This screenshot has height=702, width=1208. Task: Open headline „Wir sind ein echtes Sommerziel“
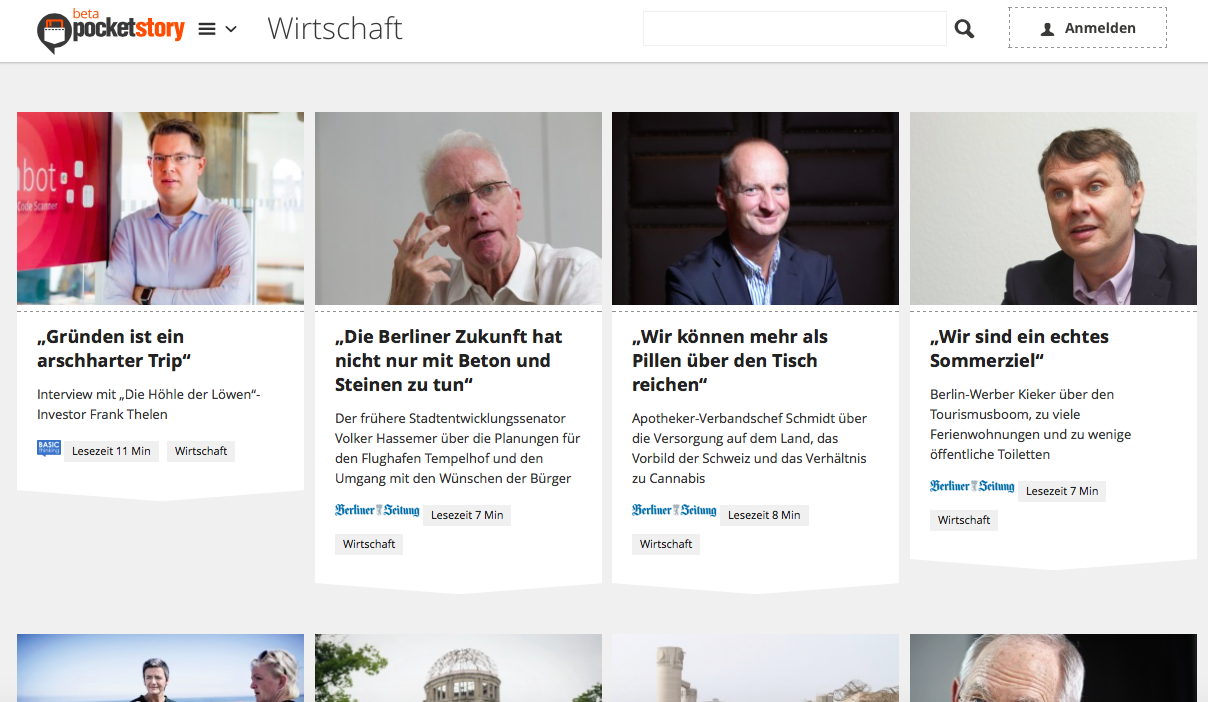[x=1019, y=348]
